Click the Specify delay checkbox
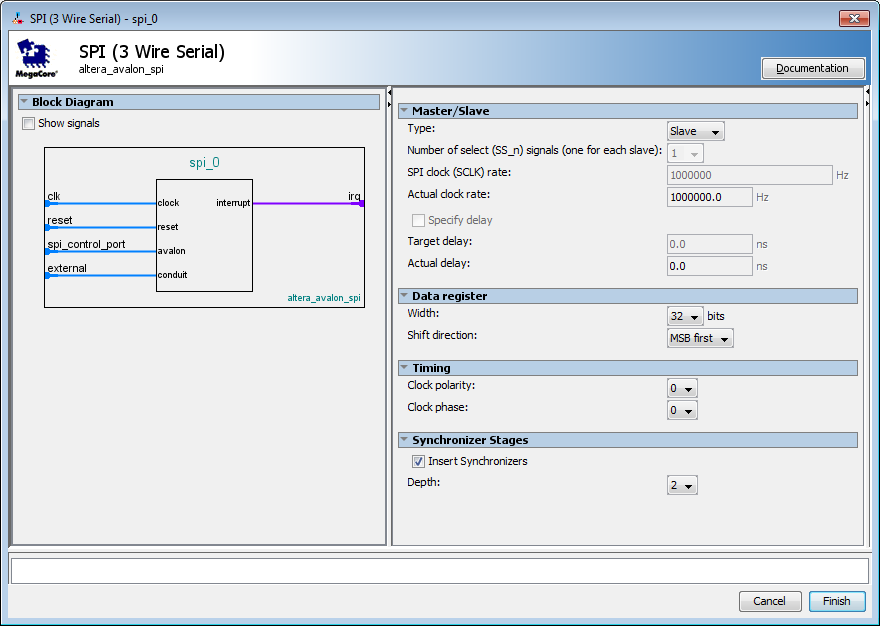880x626 pixels. [418, 220]
